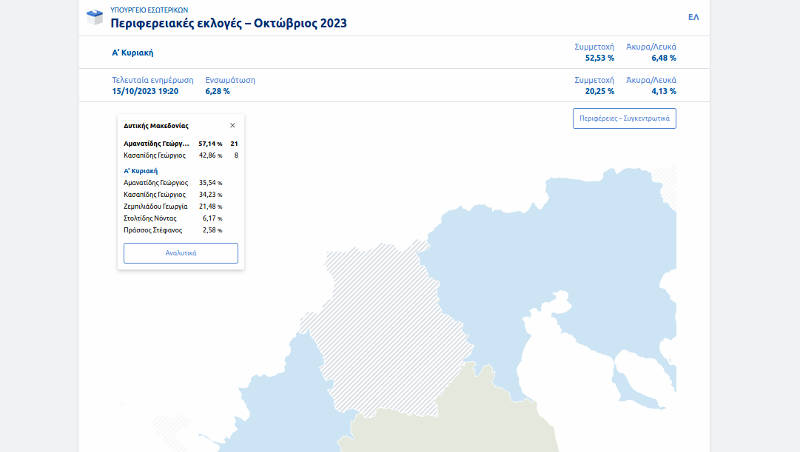The image size is (800, 452).
Task: Switch language via the ΕΛ link
Action: tap(693, 17)
